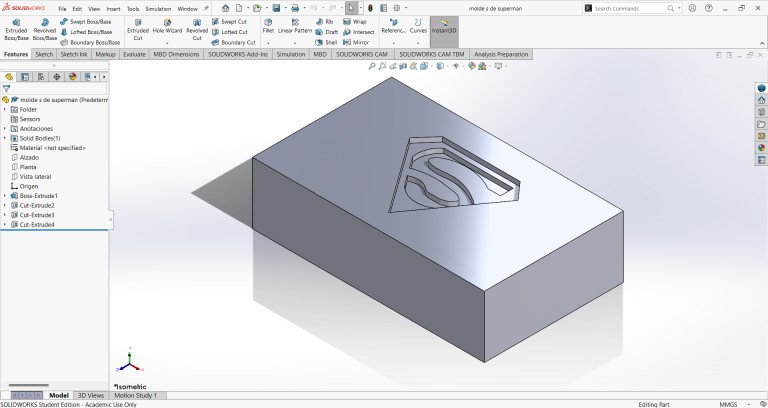Click Section View in the view toolbar

pyautogui.click(x=403, y=66)
